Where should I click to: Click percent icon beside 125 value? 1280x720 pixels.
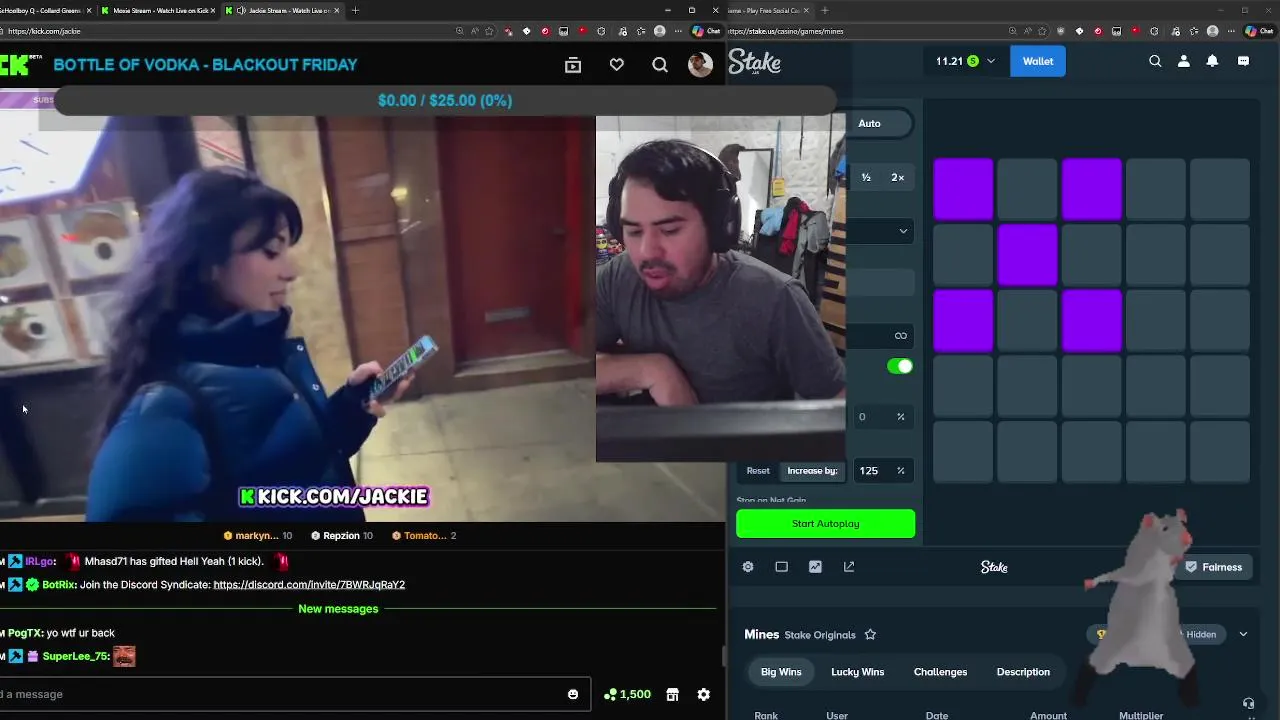[901, 471]
